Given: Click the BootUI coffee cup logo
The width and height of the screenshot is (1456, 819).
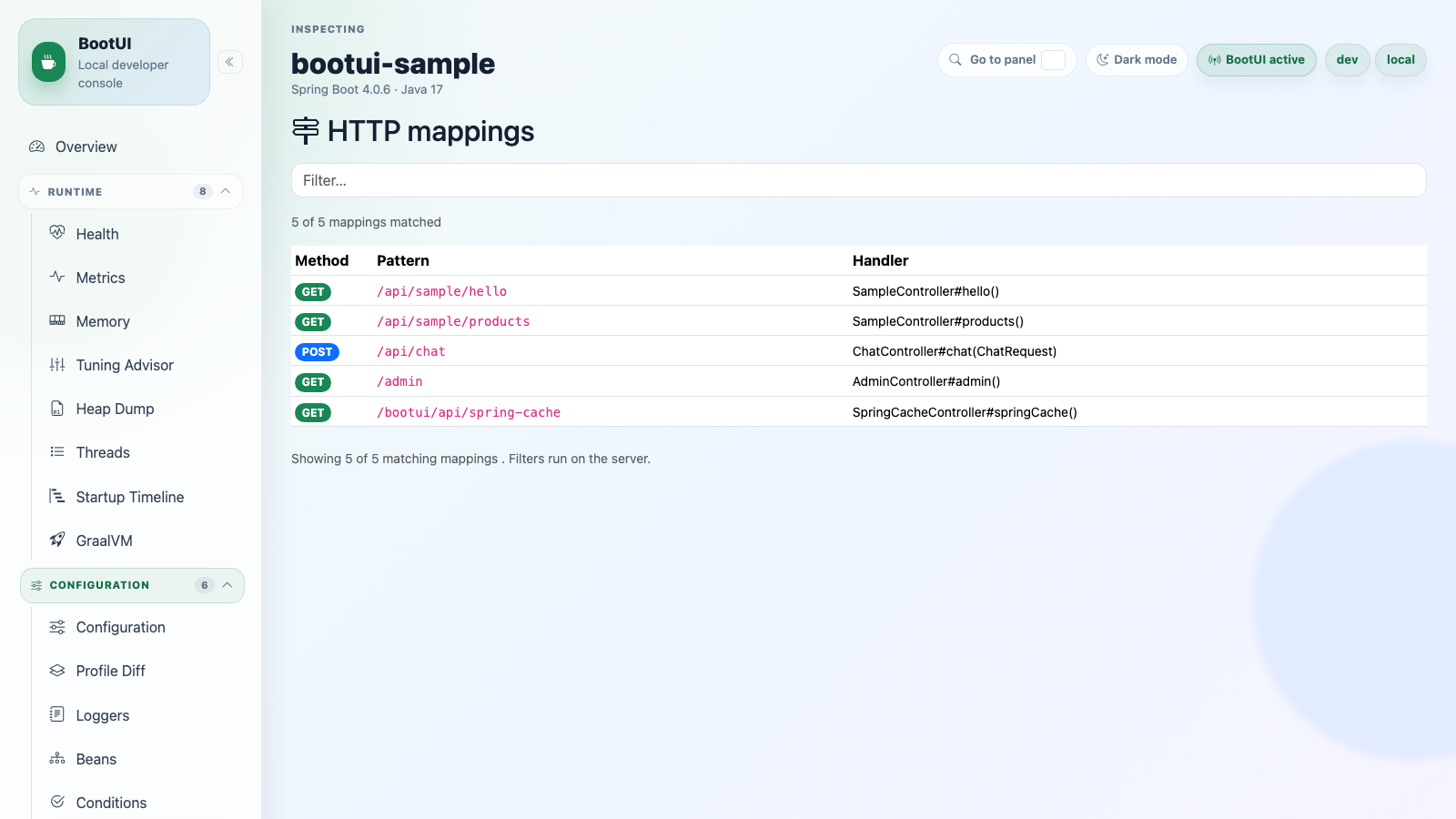Looking at the screenshot, I should pyautogui.click(x=48, y=62).
